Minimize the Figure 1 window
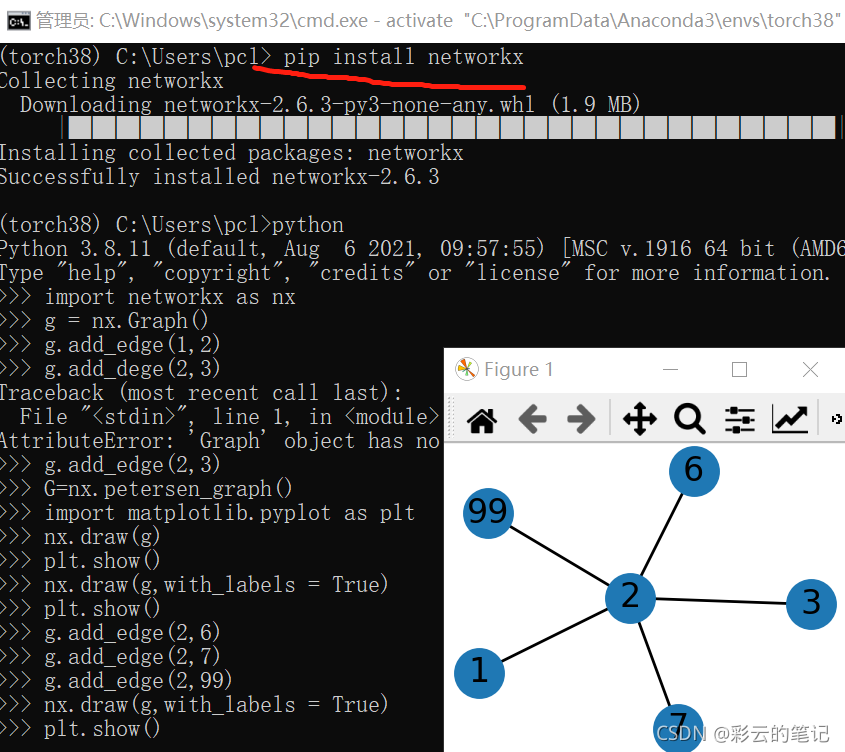This screenshot has height=752, width=845. point(670,369)
